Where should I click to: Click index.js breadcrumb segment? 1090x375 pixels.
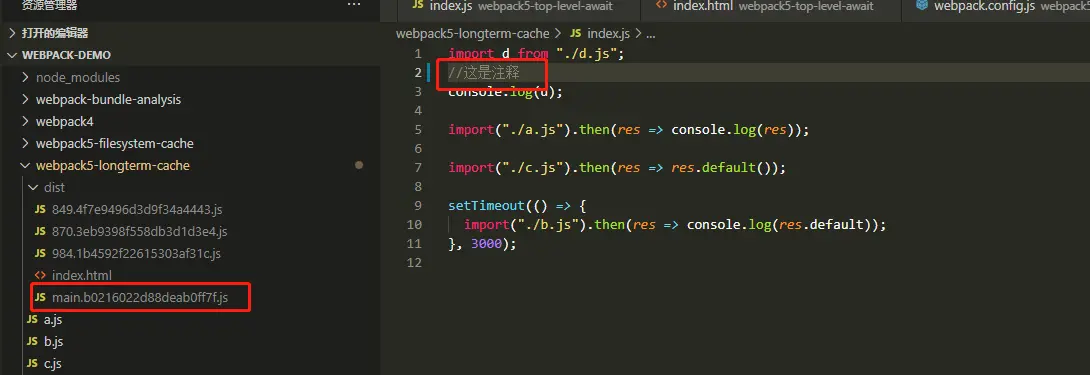pyautogui.click(x=608, y=33)
